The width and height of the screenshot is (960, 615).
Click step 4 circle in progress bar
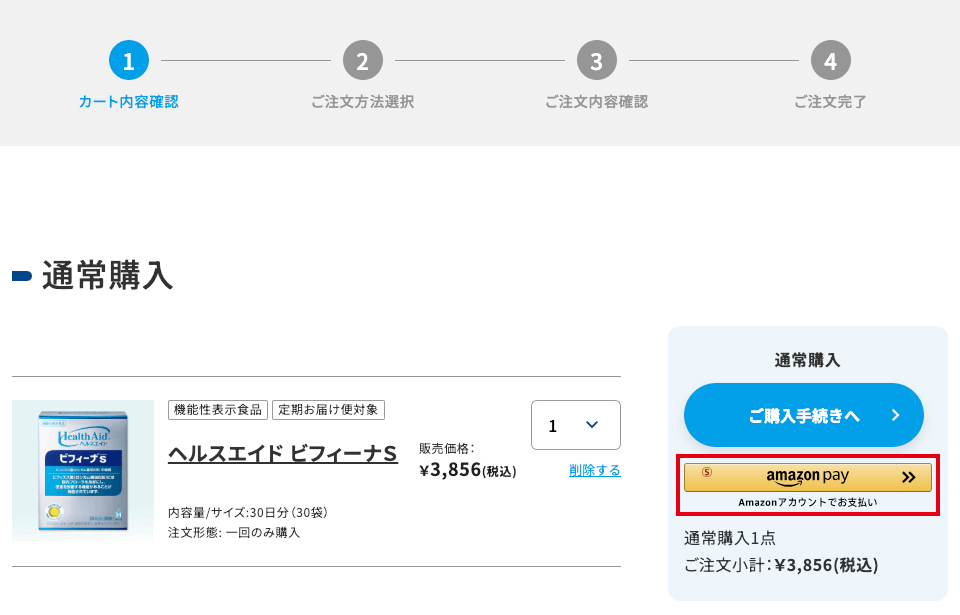830,60
